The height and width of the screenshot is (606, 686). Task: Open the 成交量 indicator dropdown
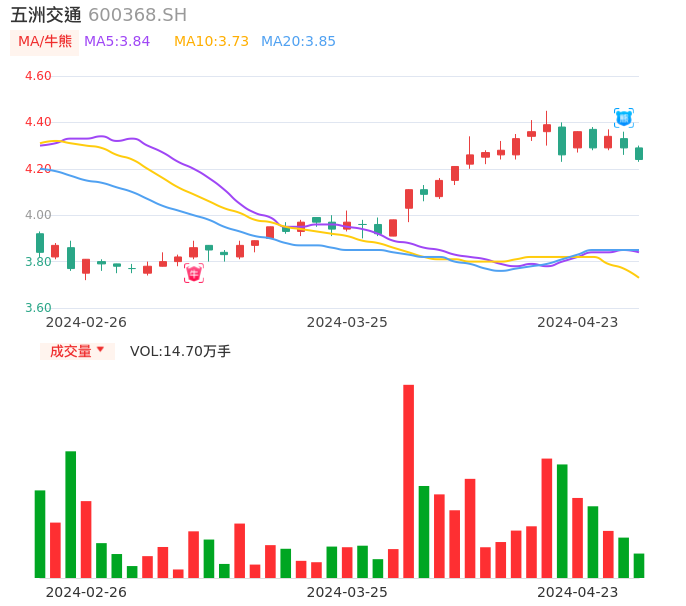pyautogui.click(x=77, y=351)
